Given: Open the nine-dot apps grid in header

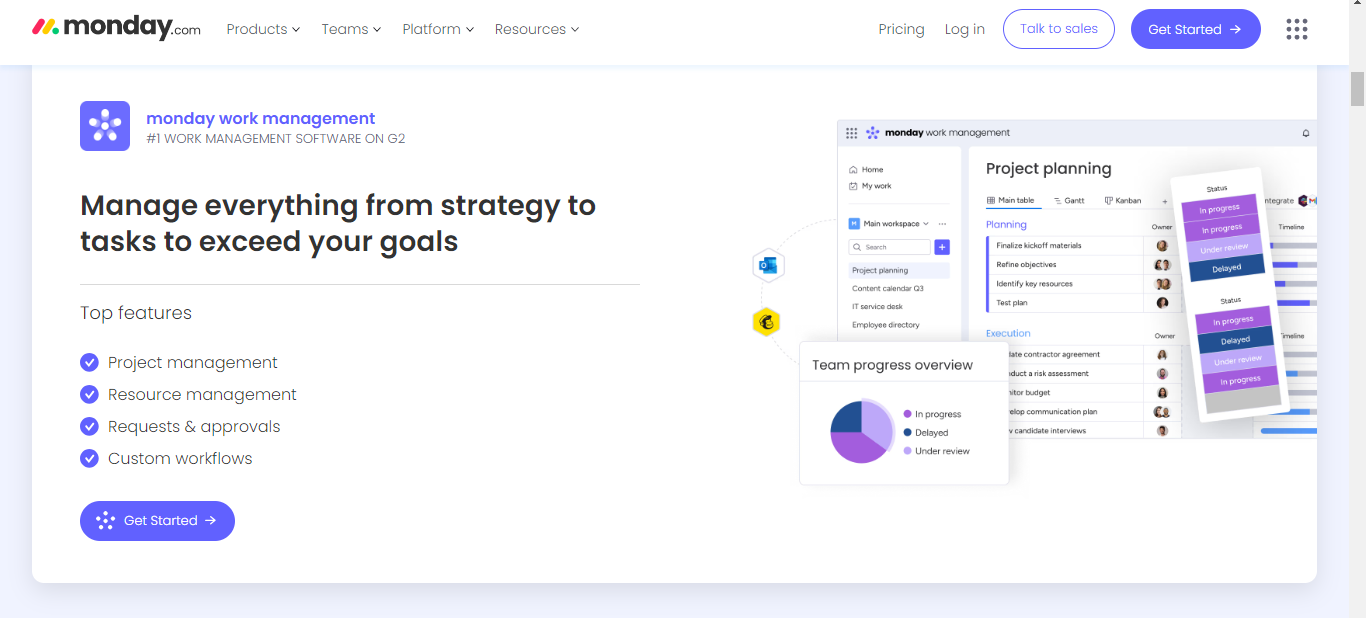Looking at the screenshot, I should [1296, 29].
